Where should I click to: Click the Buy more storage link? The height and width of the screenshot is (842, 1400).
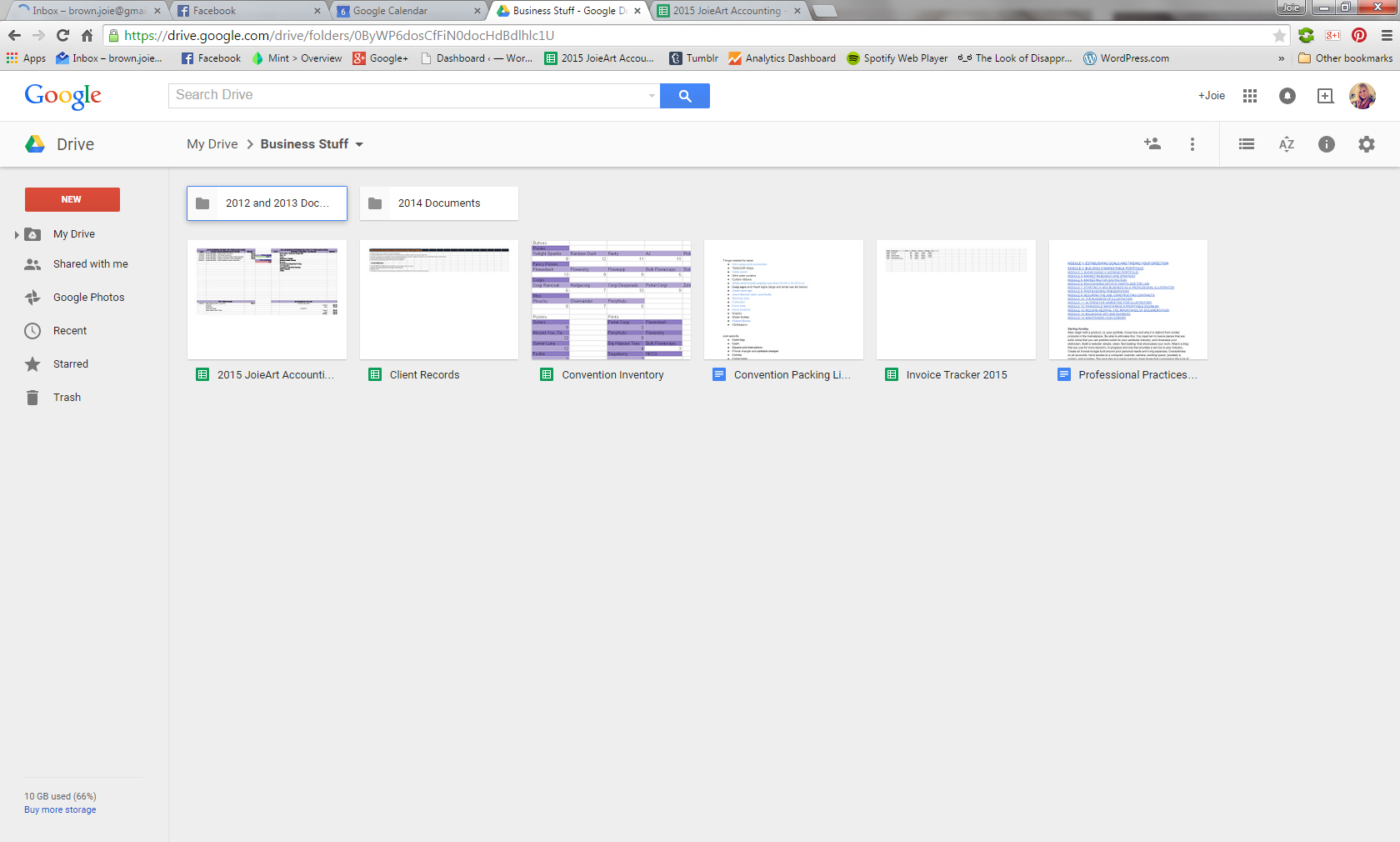click(x=60, y=810)
